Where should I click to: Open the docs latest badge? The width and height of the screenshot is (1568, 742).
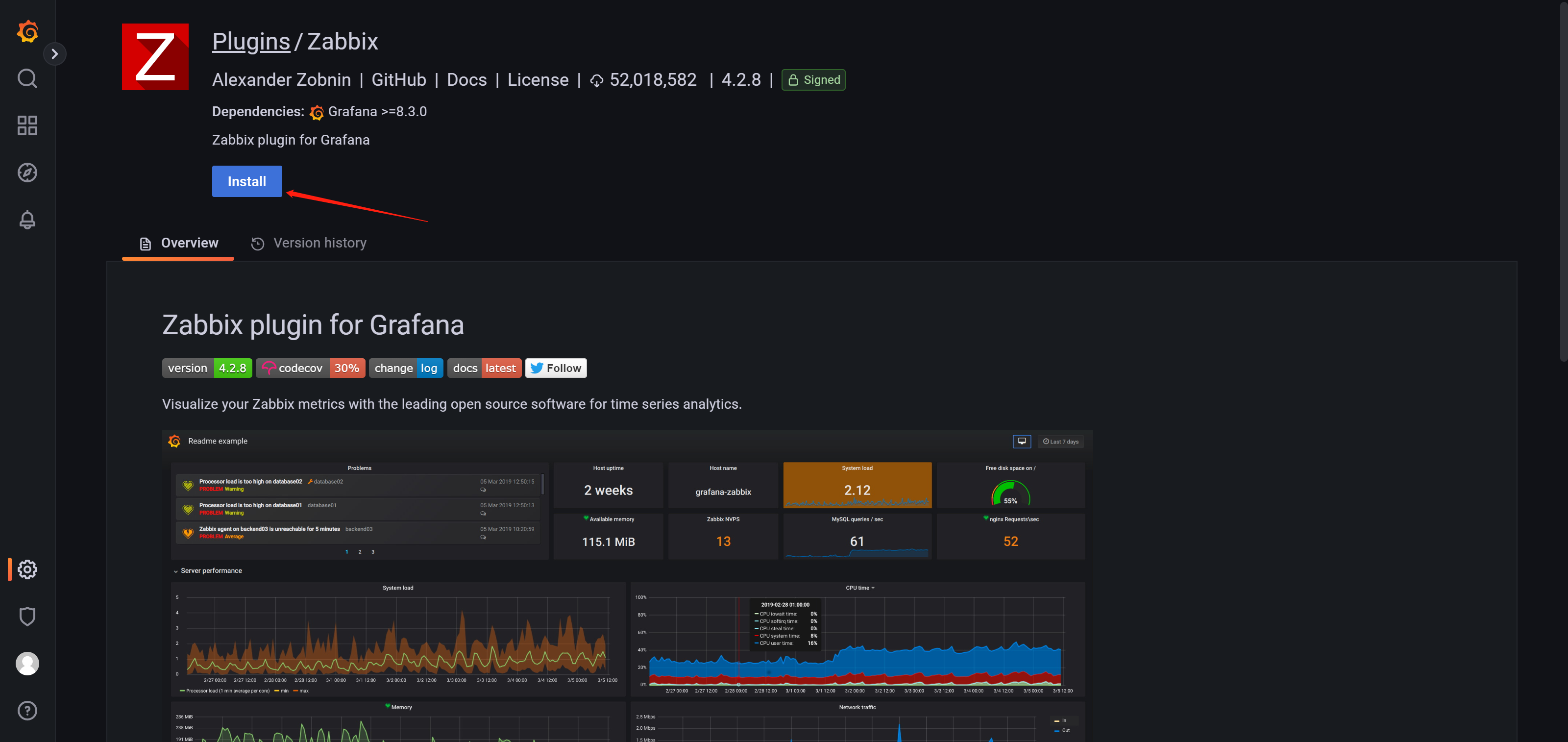485,368
